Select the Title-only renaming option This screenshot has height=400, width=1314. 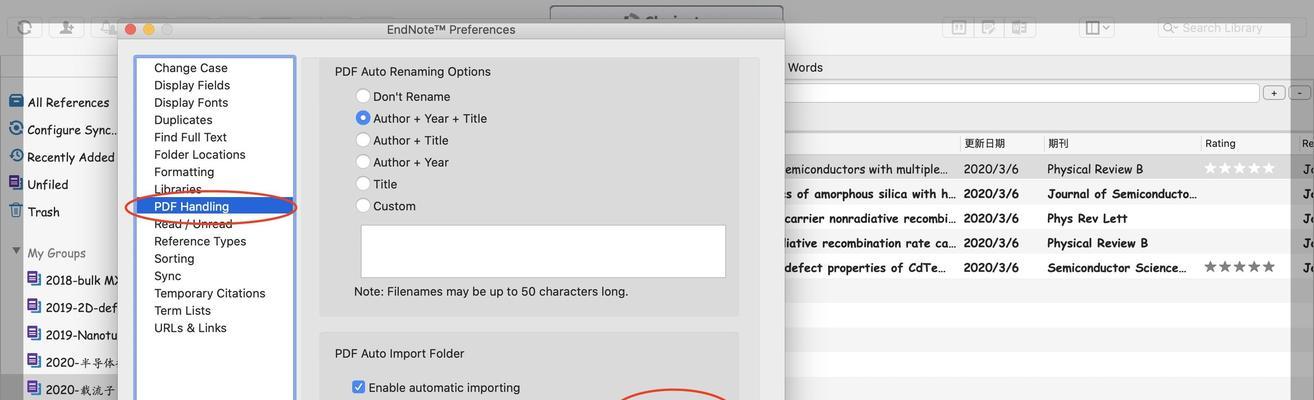363,184
